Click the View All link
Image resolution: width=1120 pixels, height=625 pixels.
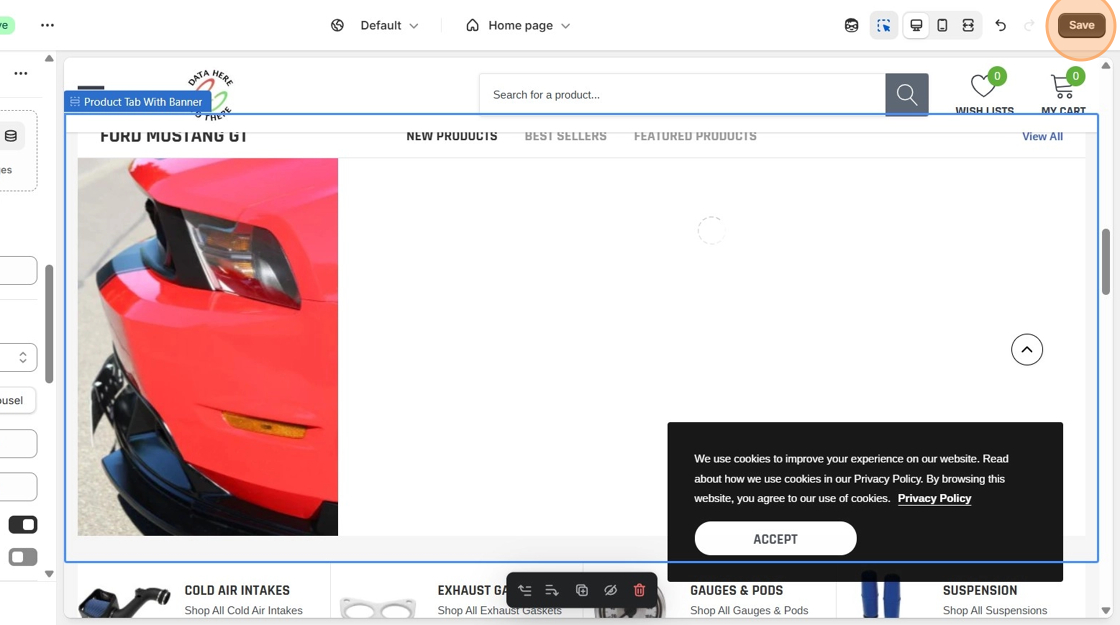[x=1042, y=136]
